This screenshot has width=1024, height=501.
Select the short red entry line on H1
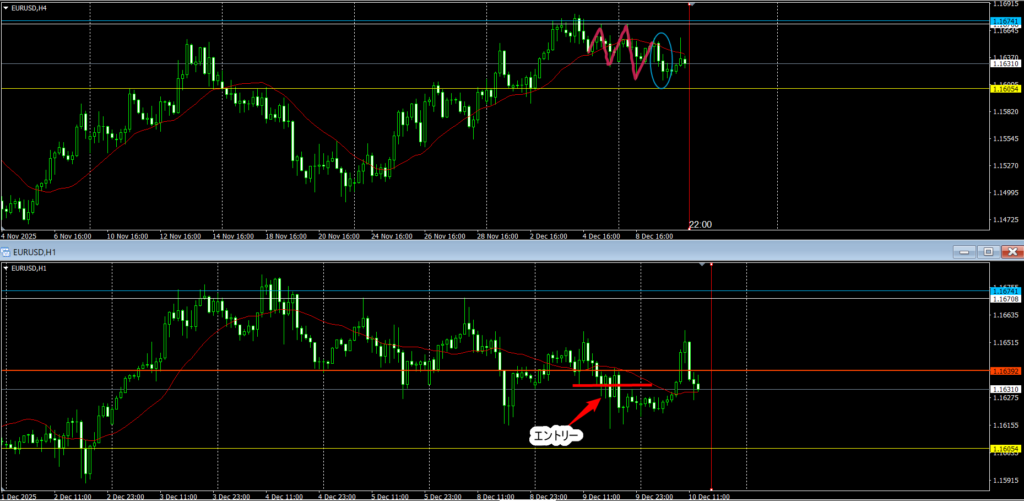[612, 385]
